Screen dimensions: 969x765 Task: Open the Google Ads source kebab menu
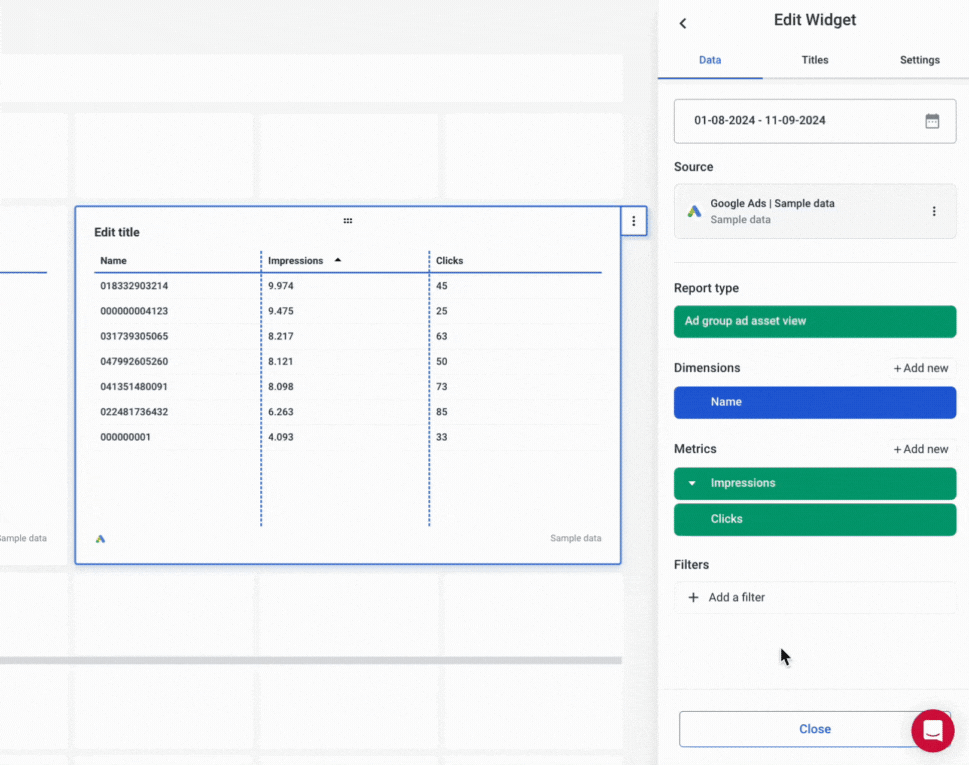click(934, 211)
